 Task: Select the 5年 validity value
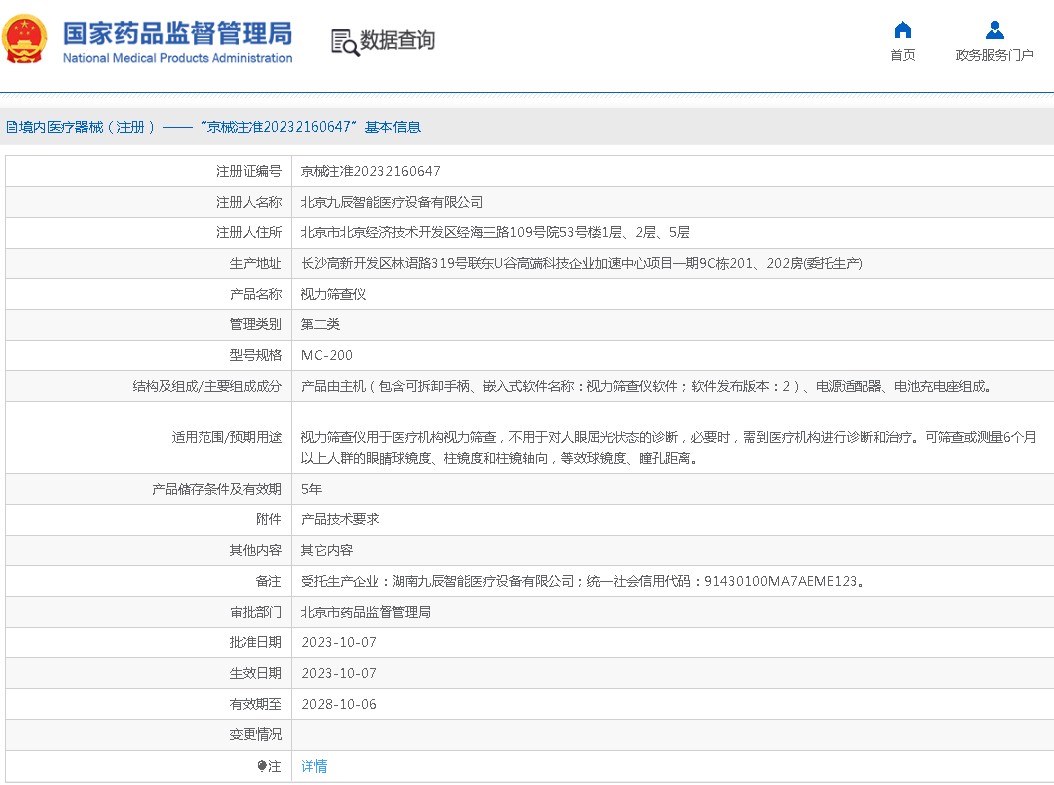pyautogui.click(x=311, y=489)
